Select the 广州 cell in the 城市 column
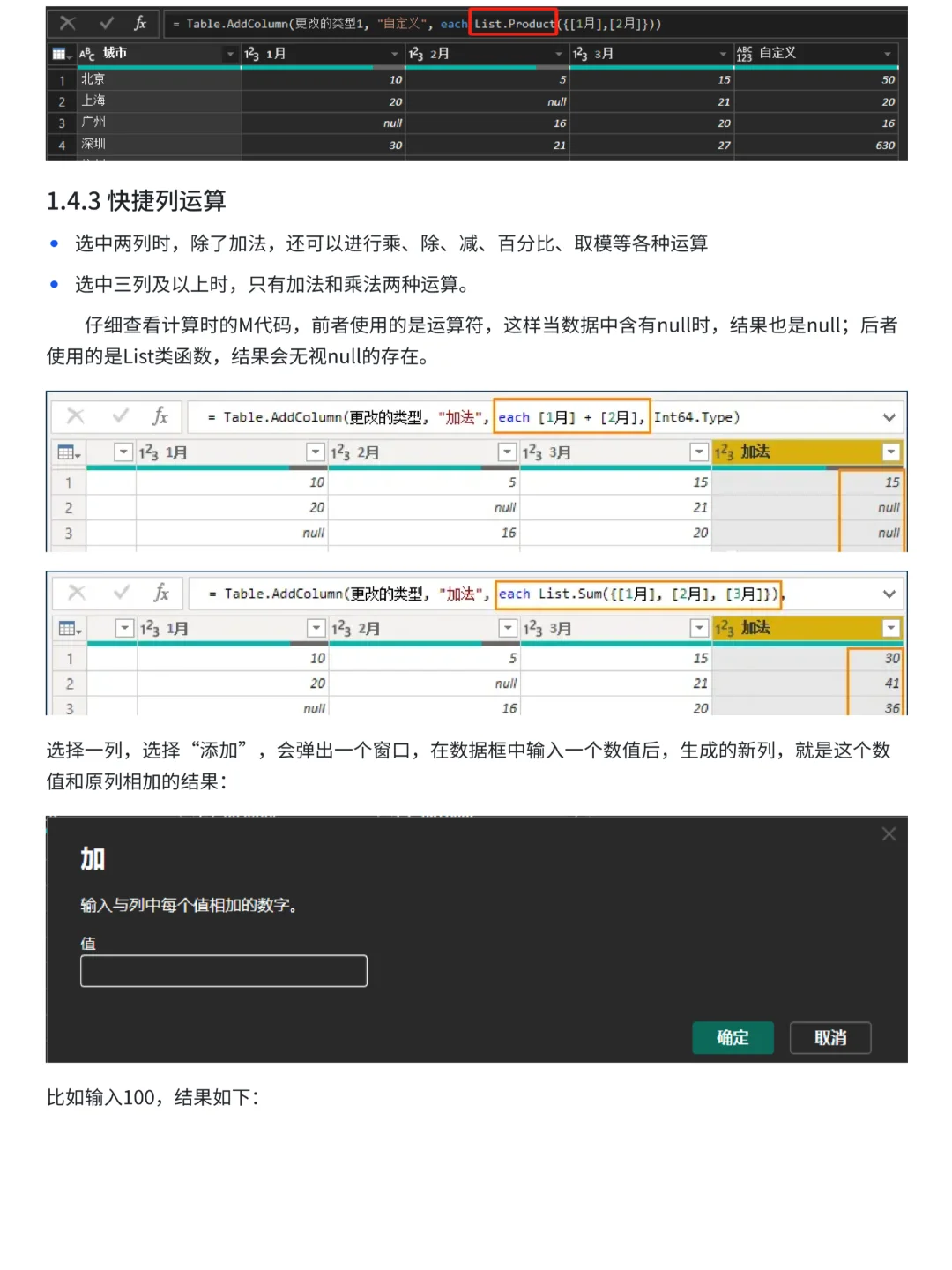952x1270 pixels. pos(160,123)
